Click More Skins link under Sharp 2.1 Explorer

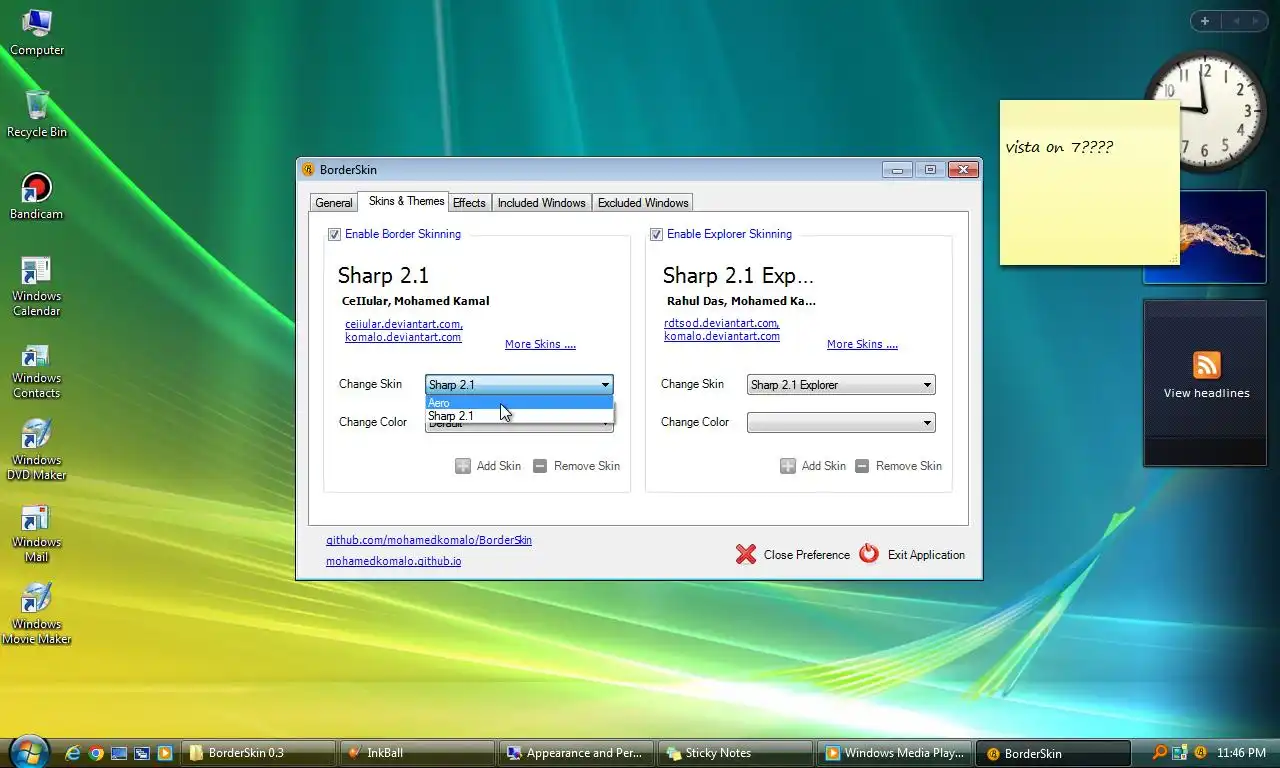click(x=862, y=344)
